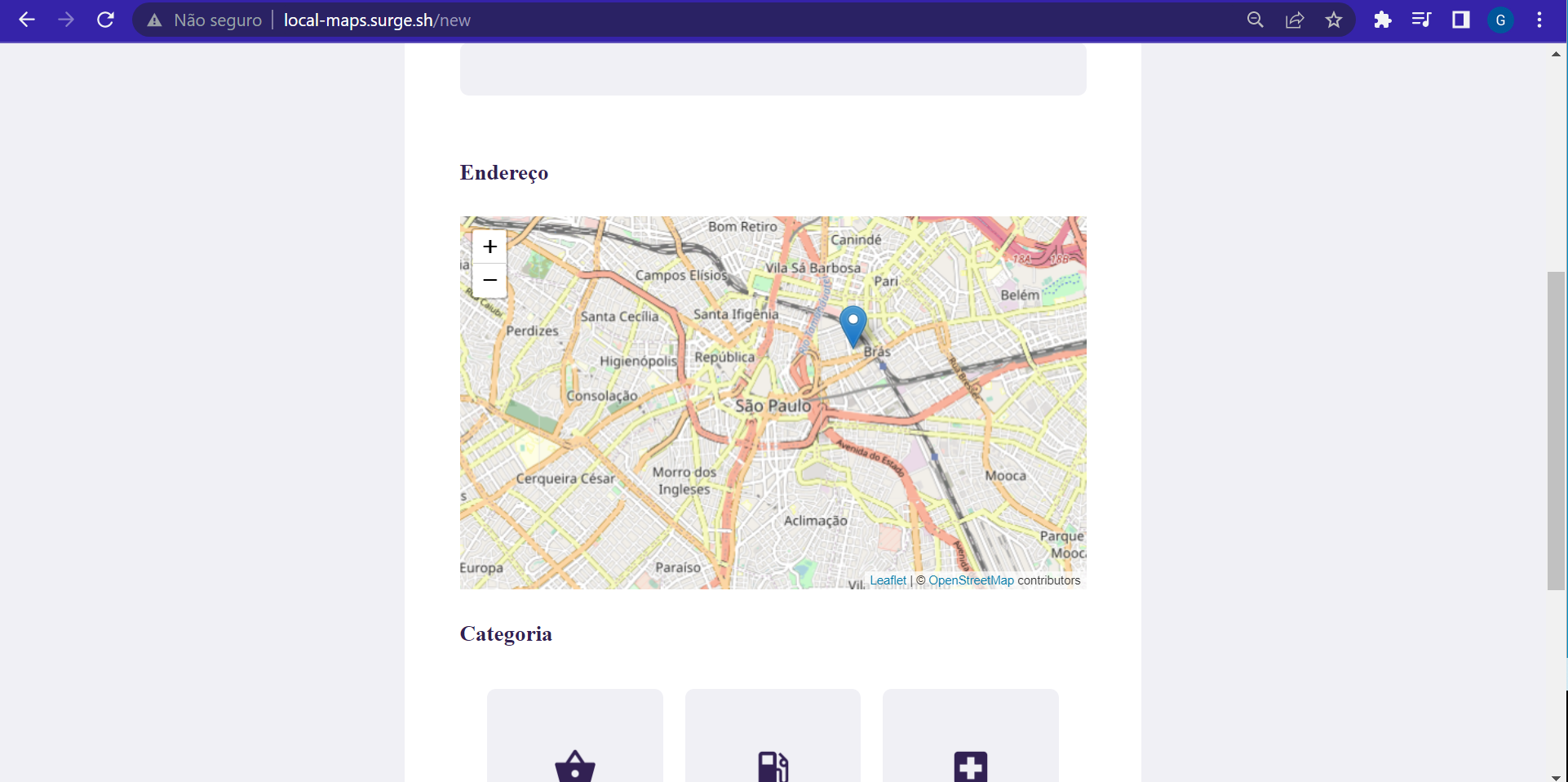The width and height of the screenshot is (1568, 782).
Task: Open the browser zoom magnifier icon
Action: pyautogui.click(x=1256, y=20)
